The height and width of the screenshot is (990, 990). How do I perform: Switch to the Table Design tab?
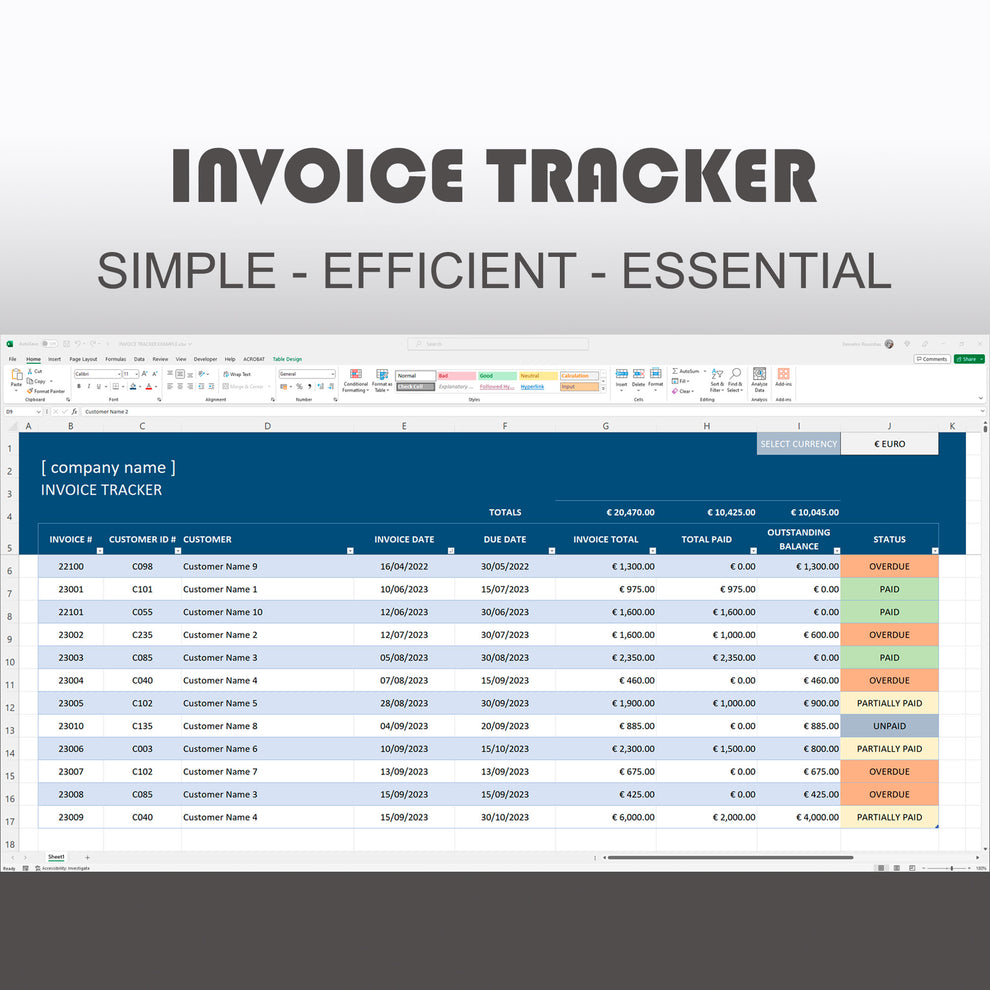(288, 359)
